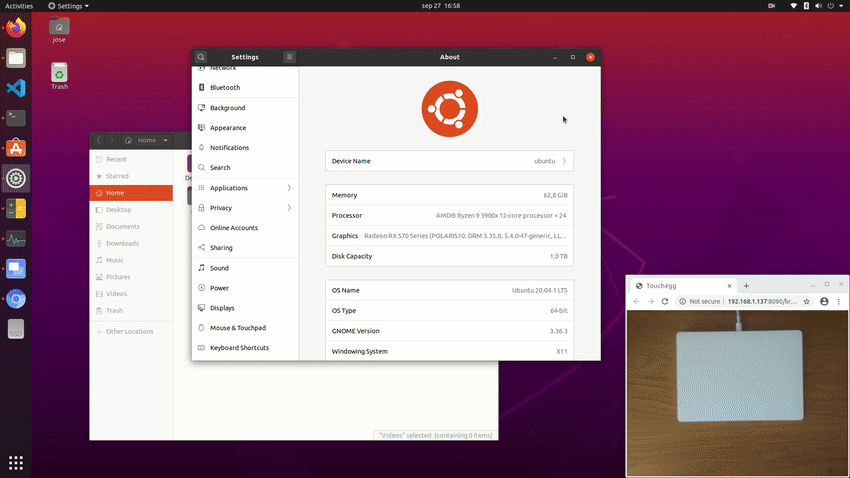This screenshot has width=850, height=478.
Task: Open Firefox from the dock
Action: tap(16, 28)
